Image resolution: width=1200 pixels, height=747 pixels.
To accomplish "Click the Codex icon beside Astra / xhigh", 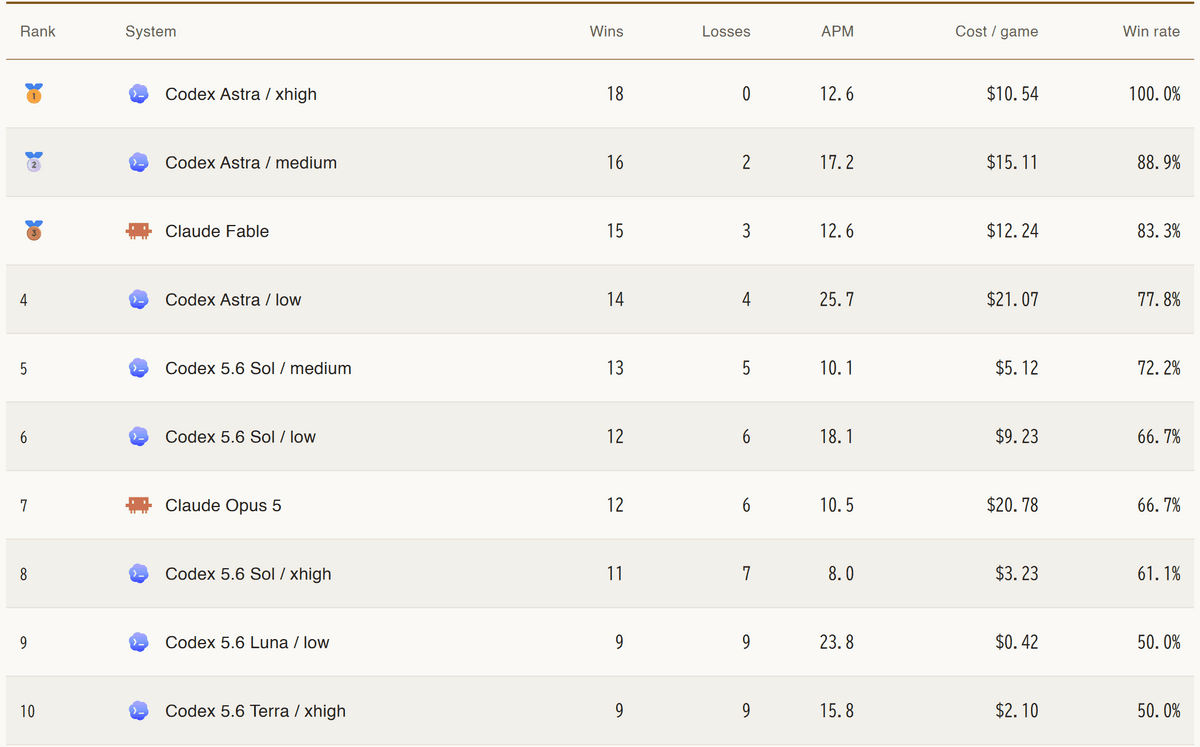I will click(139, 94).
